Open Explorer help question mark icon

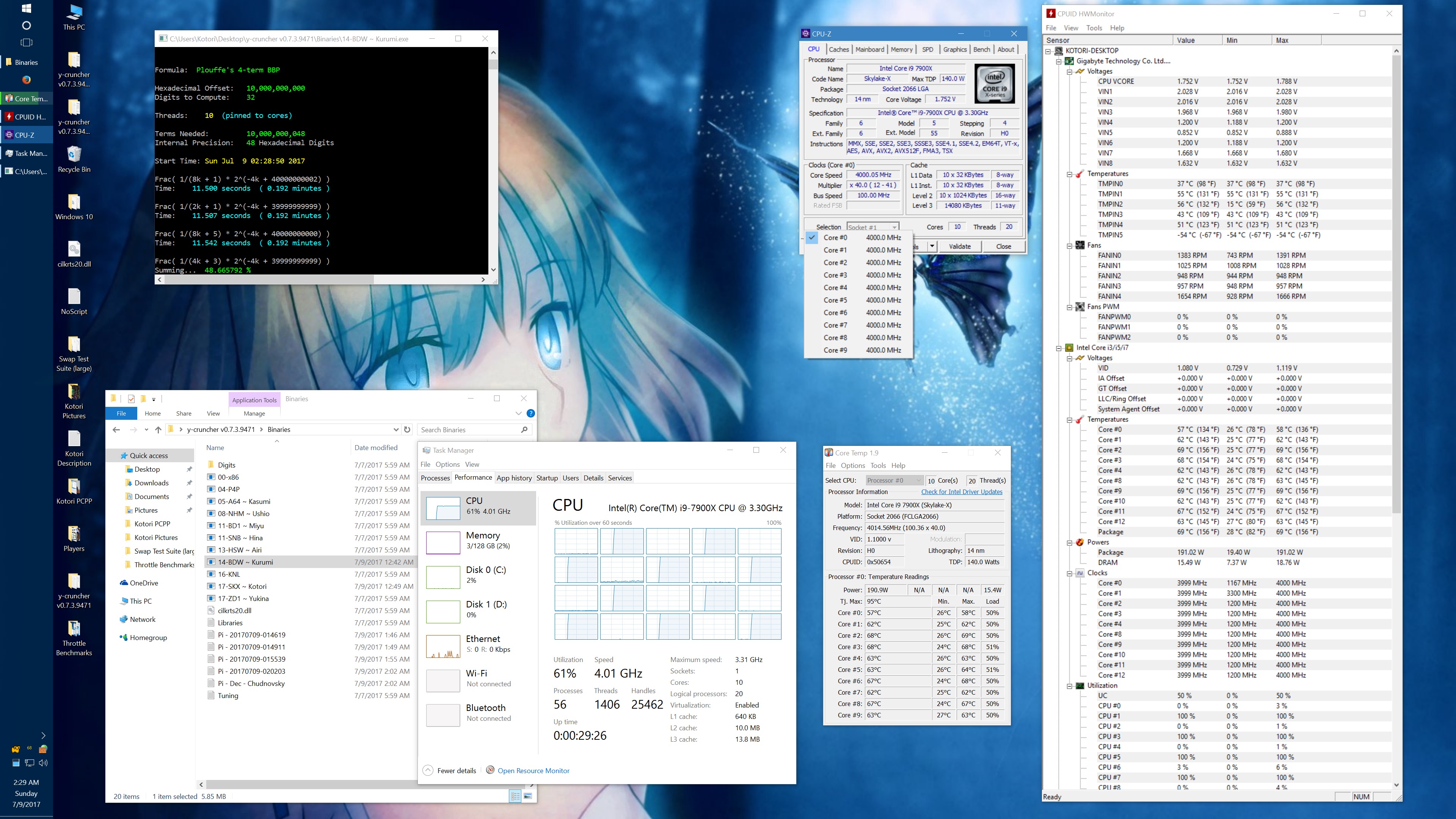coord(530,414)
